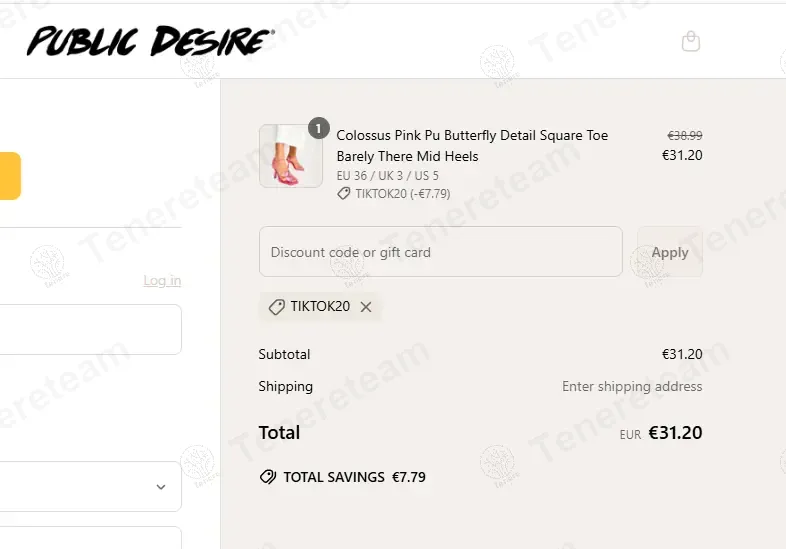Click the TOTAL SAVINGS €7.79 text
786x549 pixels.
[354, 477]
